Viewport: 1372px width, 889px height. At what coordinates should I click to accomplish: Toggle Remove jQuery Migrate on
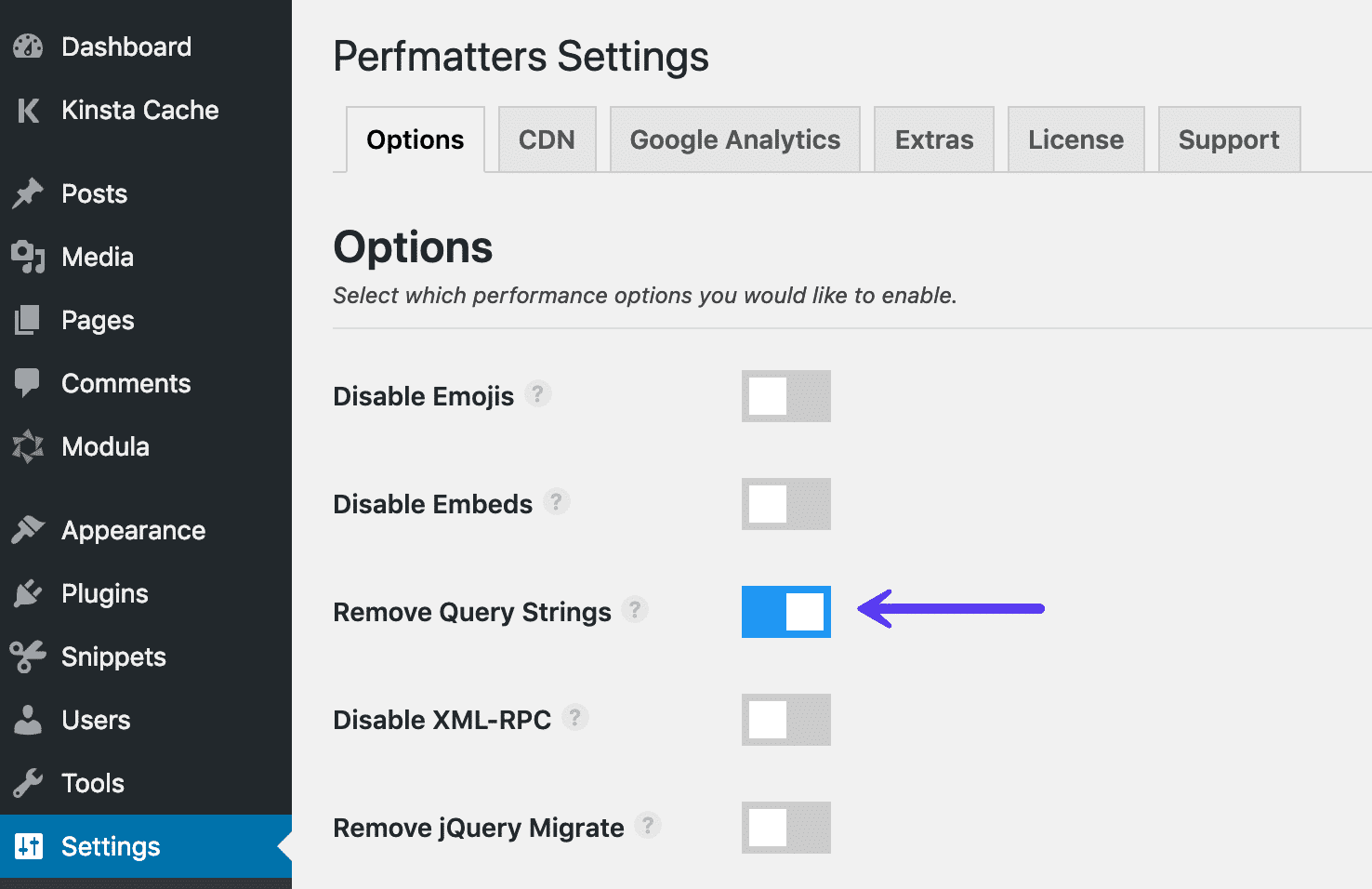coord(785,828)
